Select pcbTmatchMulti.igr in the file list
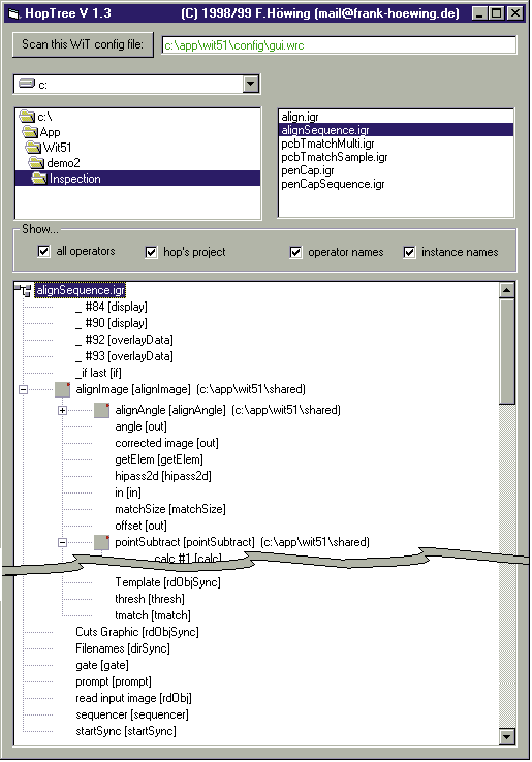 click(x=328, y=144)
